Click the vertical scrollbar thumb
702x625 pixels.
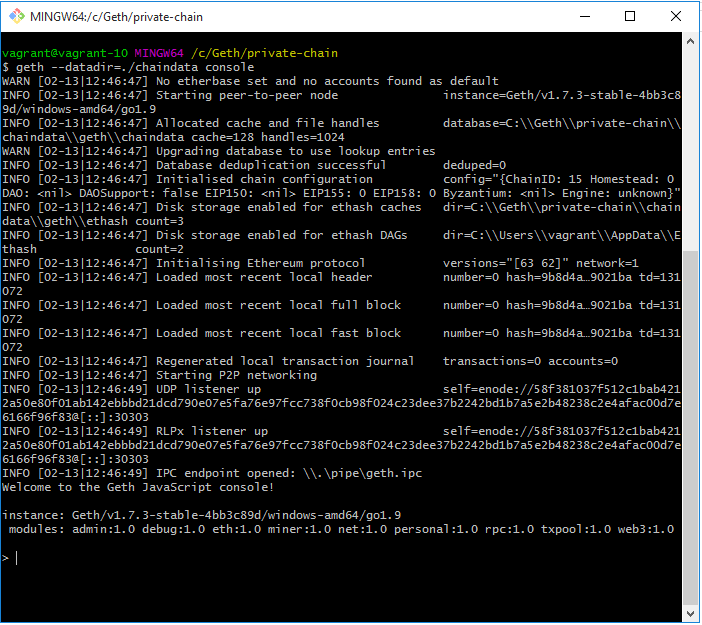tap(690, 428)
